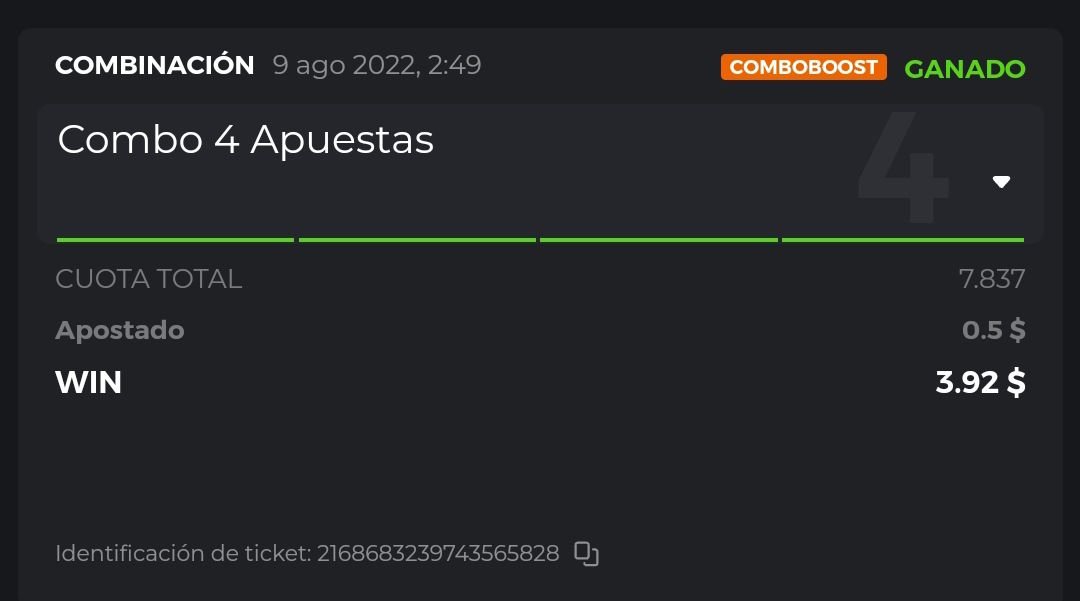Copy the ticket identification number
Image resolution: width=1080 pixels, height=601 pixels.
coord(586,553)
